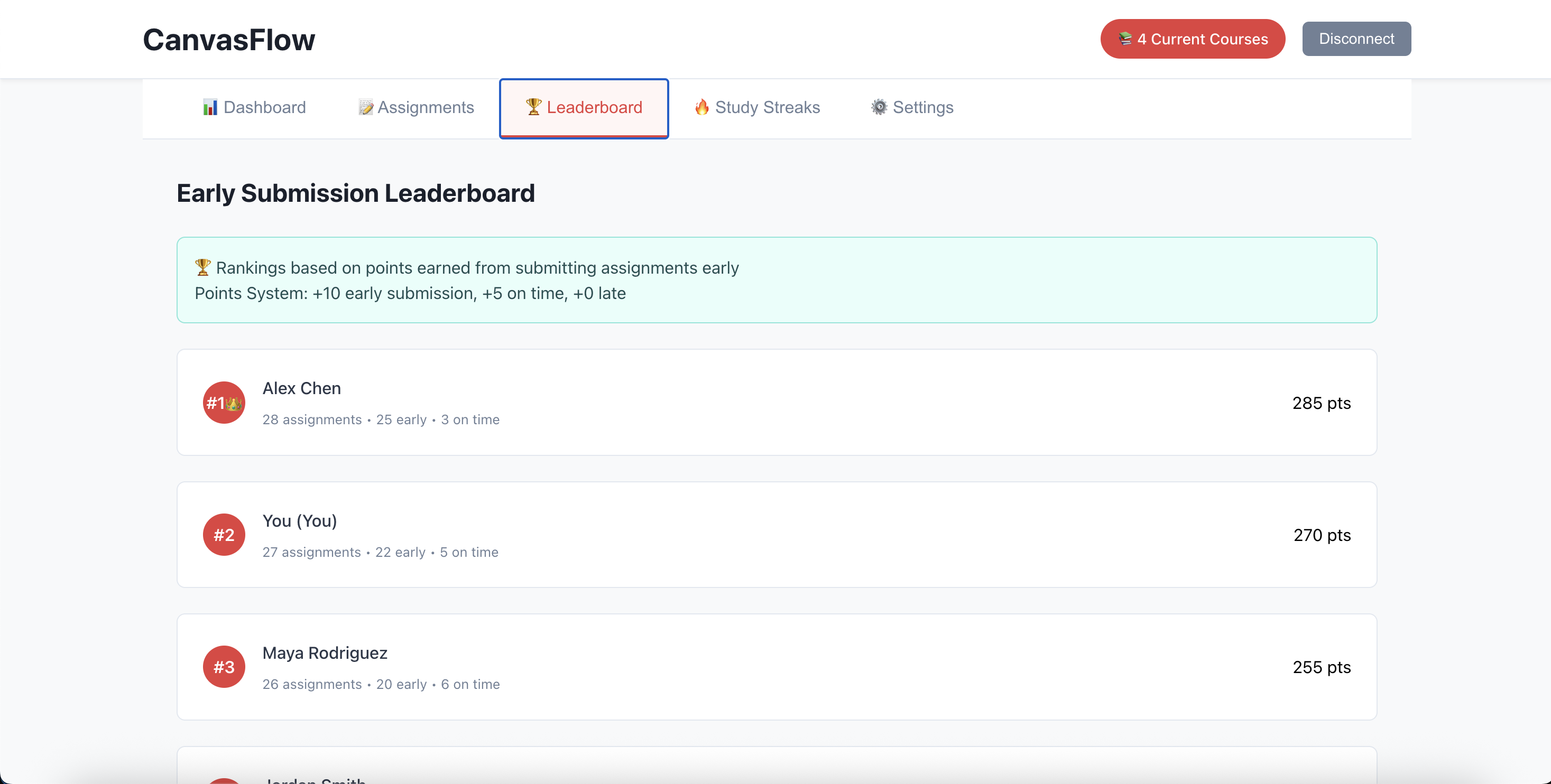
Task: Open the Settings tab
Action: 911,107
